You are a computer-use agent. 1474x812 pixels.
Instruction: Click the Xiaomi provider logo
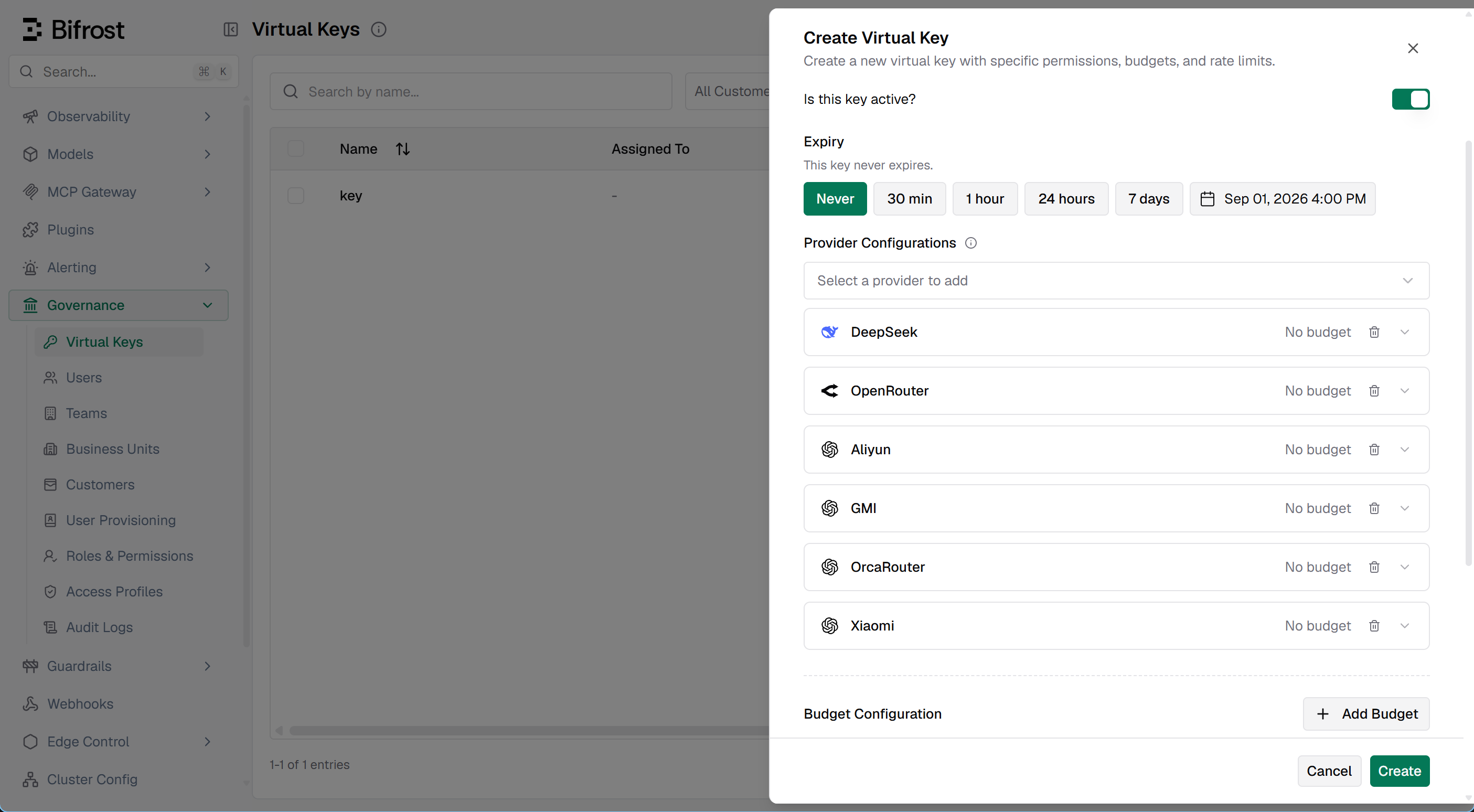coord(830,626)
